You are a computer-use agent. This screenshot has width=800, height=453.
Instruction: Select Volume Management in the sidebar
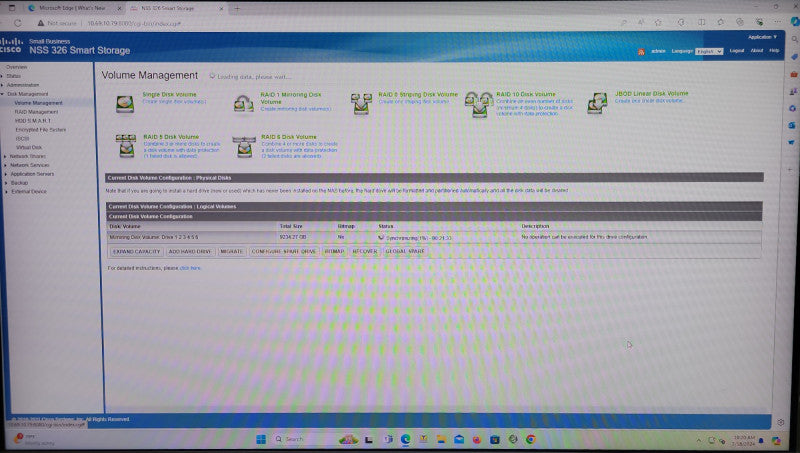click(x=38, y=103)
